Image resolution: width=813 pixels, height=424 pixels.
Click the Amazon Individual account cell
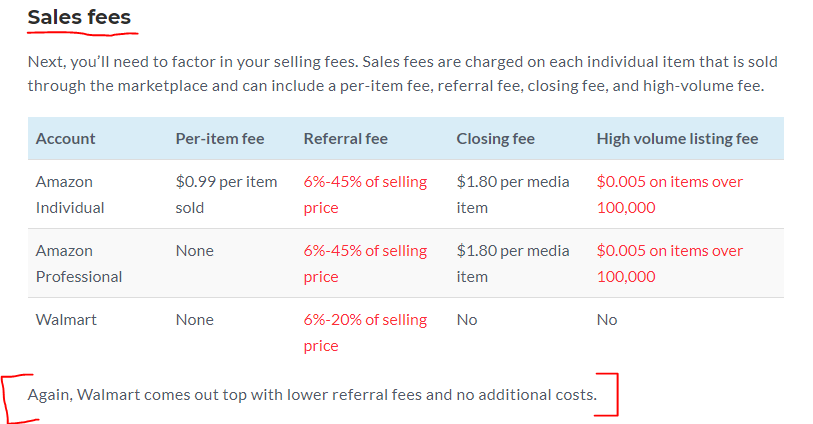click(70, 194)
